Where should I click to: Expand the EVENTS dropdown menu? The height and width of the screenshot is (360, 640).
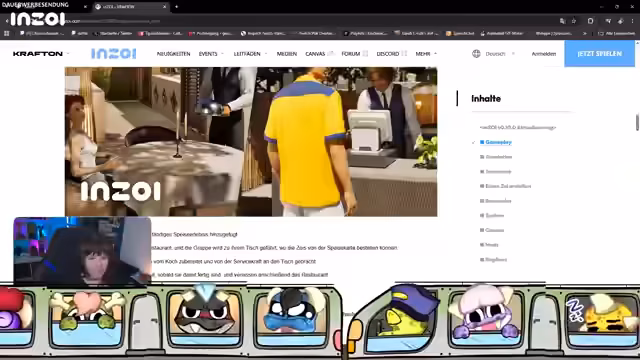[x=211, y=54]
